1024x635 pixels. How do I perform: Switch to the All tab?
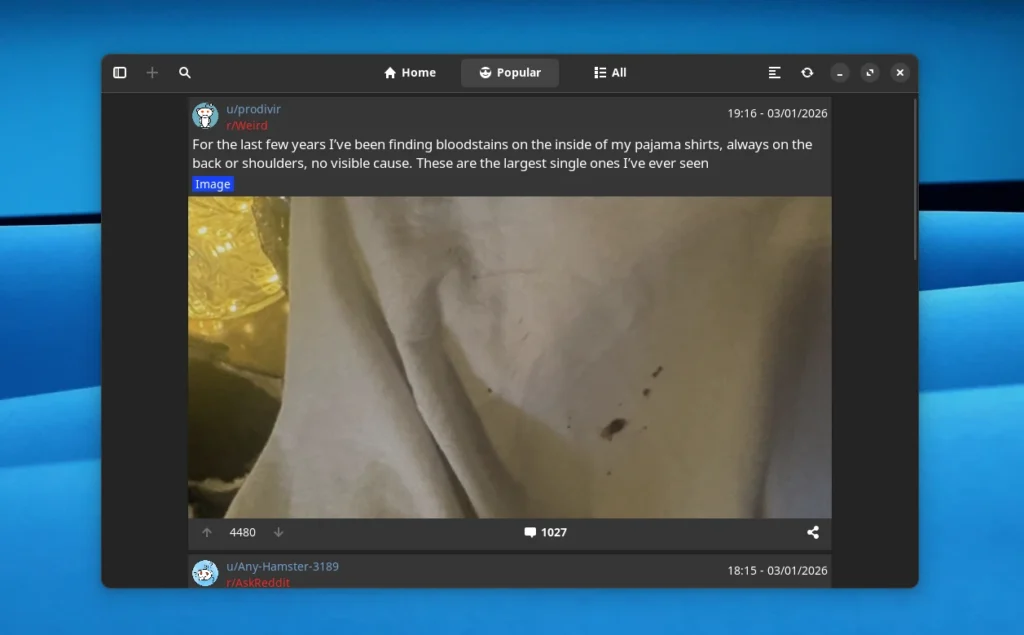pos(610,73)
